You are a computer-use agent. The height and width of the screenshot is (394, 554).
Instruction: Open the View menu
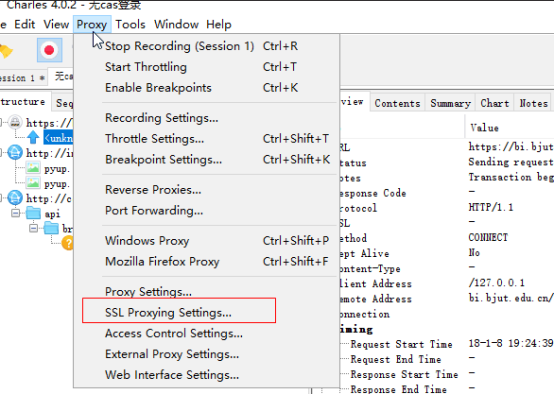[x=56, y=24]
